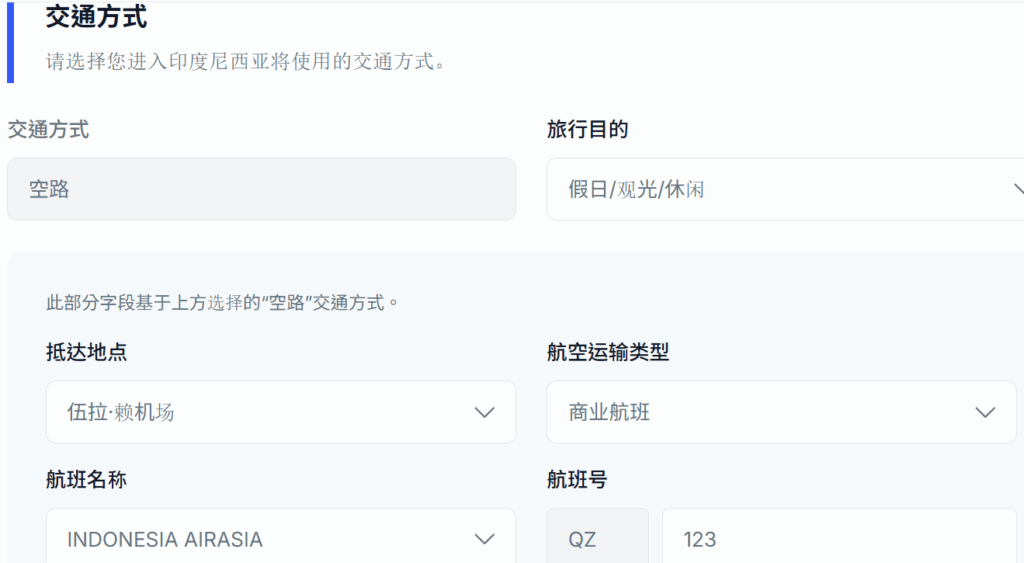Viewport: 1024px width, 563px height.
Task: Click the bold 交通方式 section heading
Action: coord(97,17)
